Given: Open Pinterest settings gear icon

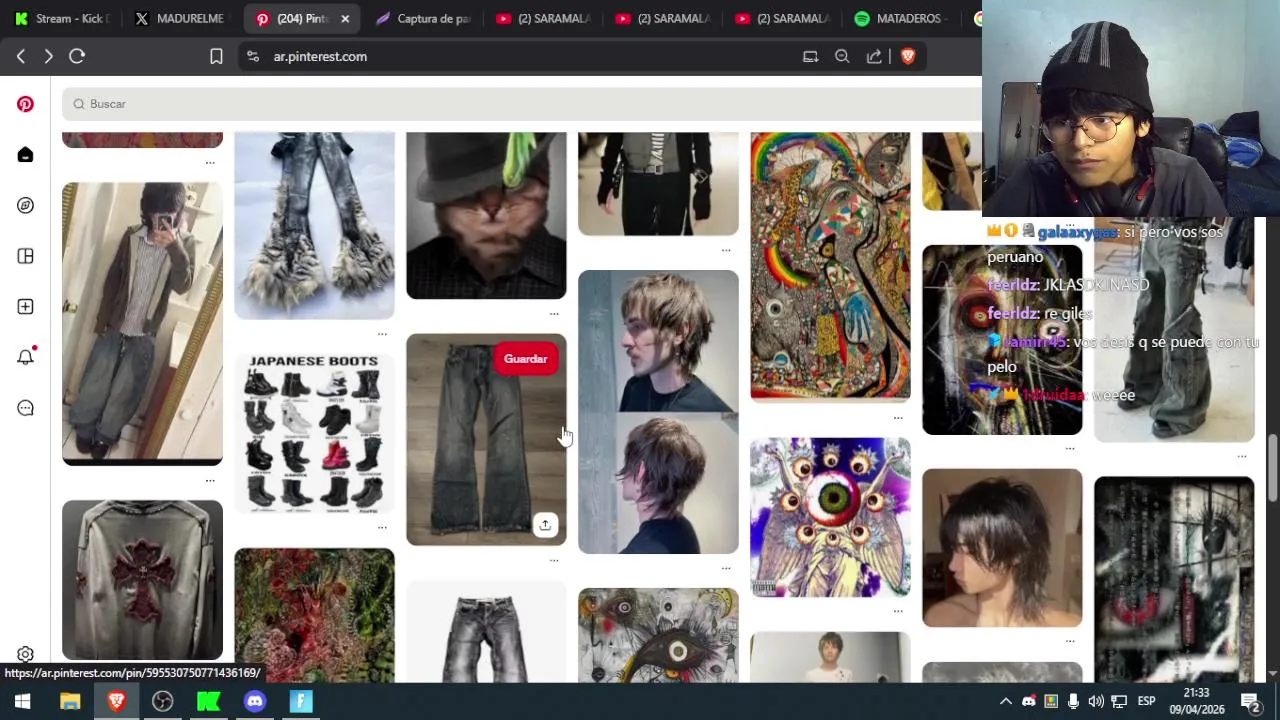Looking at the screenshot, I should [x=25, y=654].
